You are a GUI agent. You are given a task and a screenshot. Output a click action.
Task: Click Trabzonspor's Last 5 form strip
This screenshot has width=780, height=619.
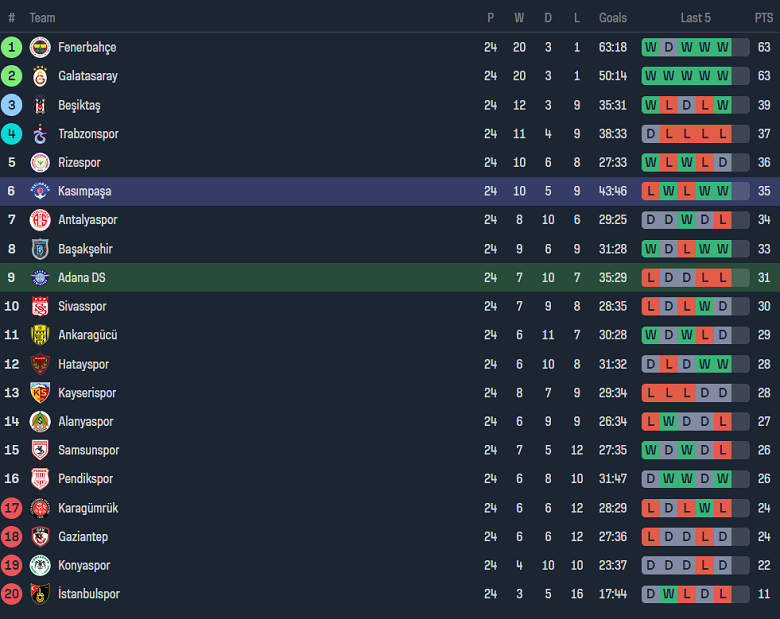coord(695,134)
